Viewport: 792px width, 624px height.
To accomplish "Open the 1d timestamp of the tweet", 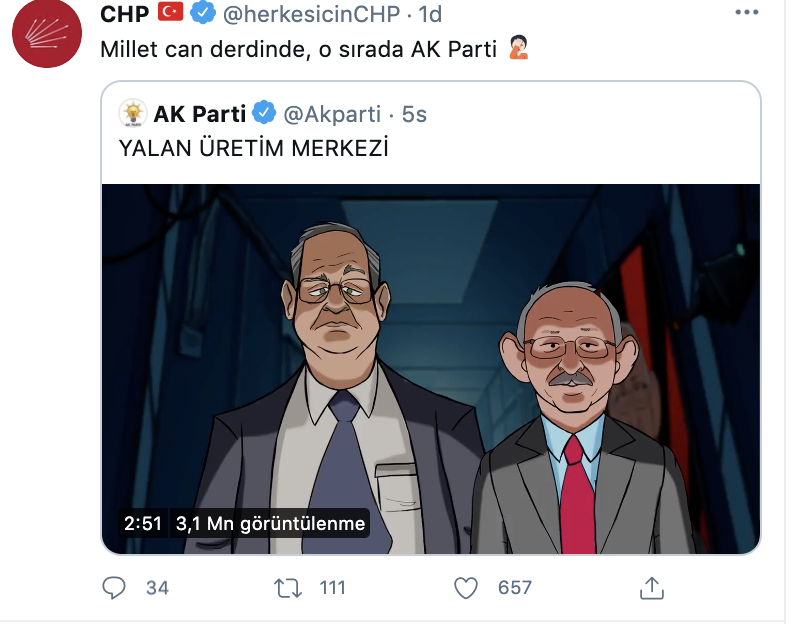I will point(430,14).
